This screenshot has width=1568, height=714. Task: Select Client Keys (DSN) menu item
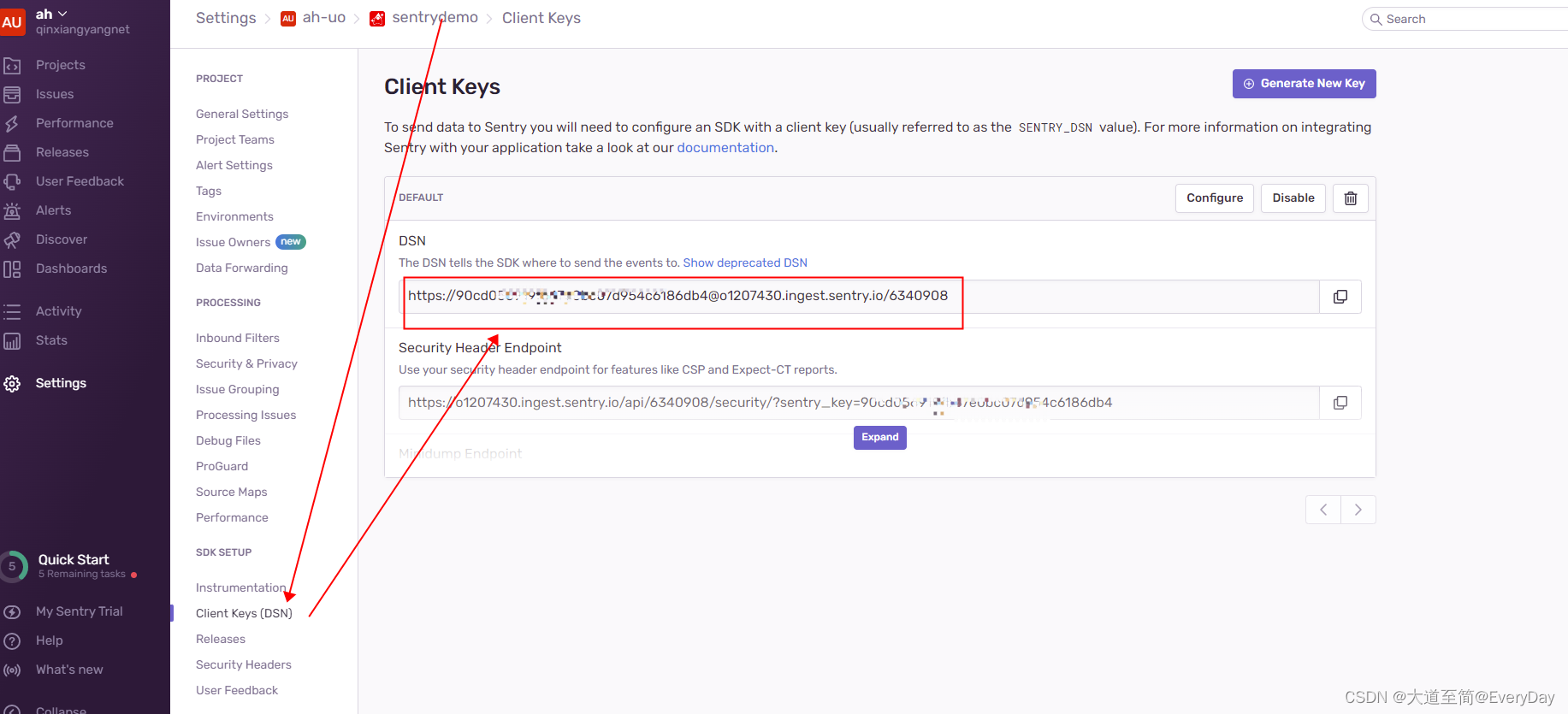coord(244,613)
